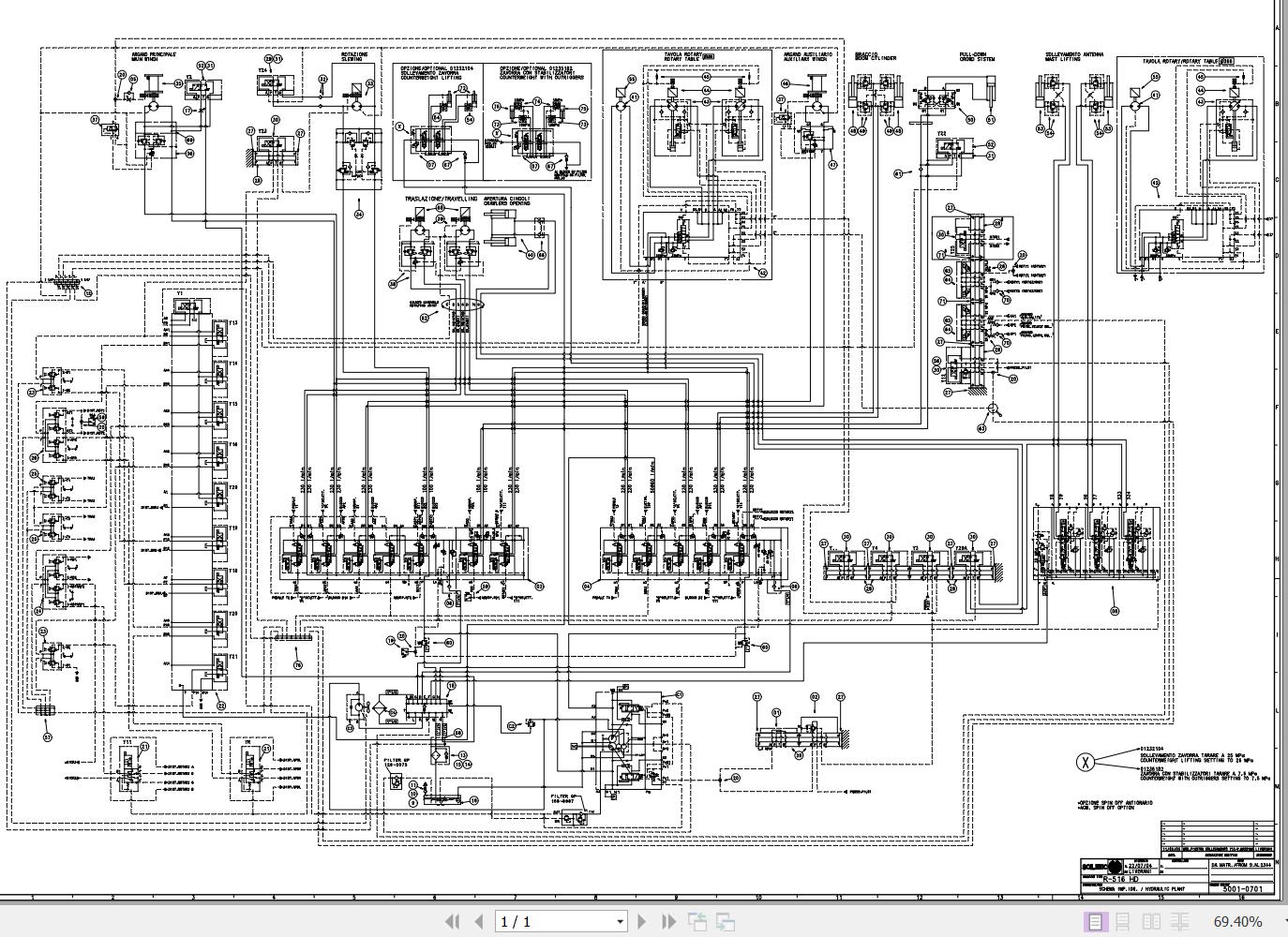Open the zoom level dropdown
Image resolution: width=1288 pixels, height=937 pixels.
(x=1281, y=921)
